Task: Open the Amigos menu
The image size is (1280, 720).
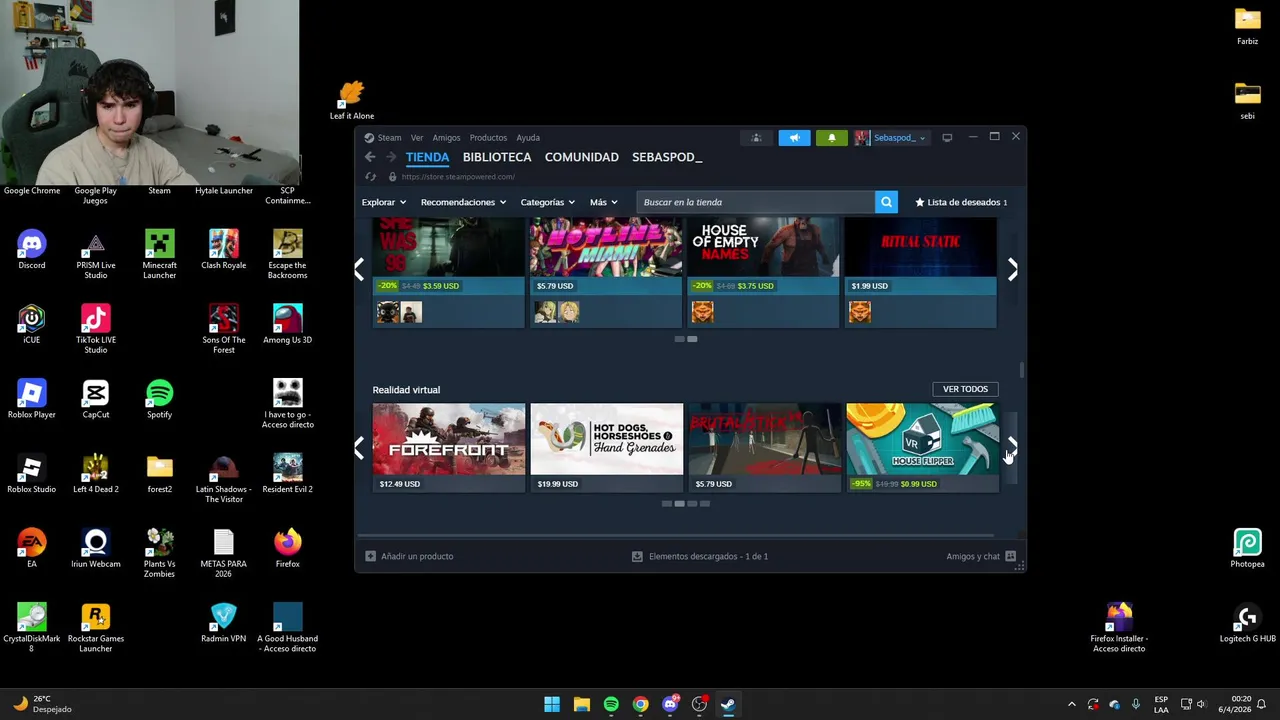Action: 446,138
